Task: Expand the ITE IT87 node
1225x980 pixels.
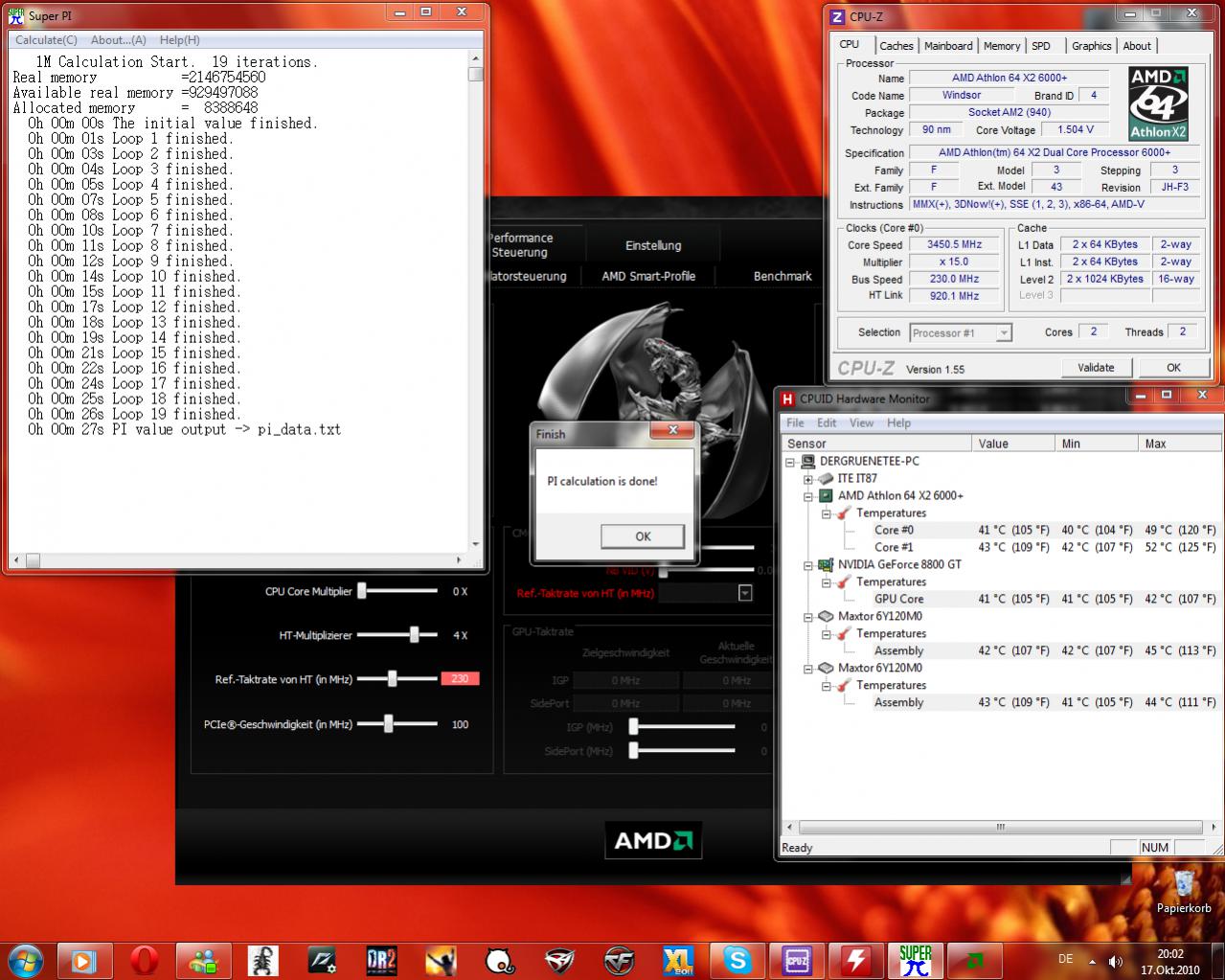Action: (808, 479)
